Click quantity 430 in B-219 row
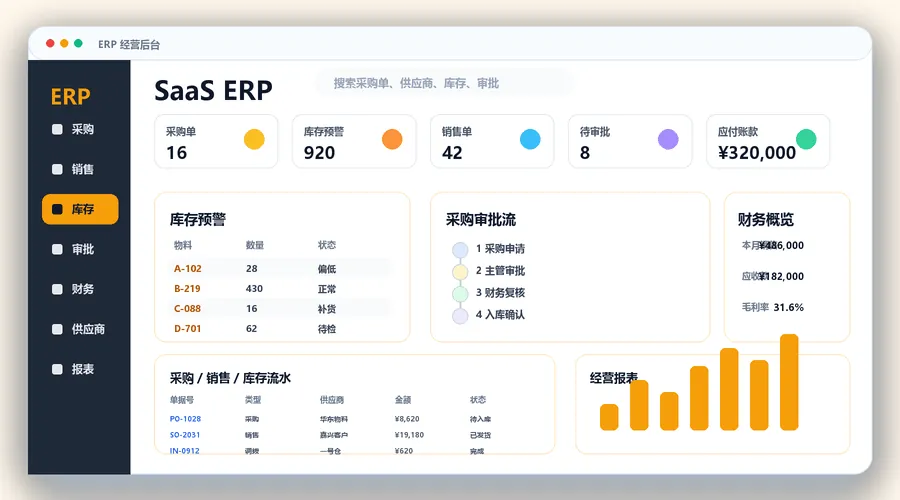 pos(254,289)
